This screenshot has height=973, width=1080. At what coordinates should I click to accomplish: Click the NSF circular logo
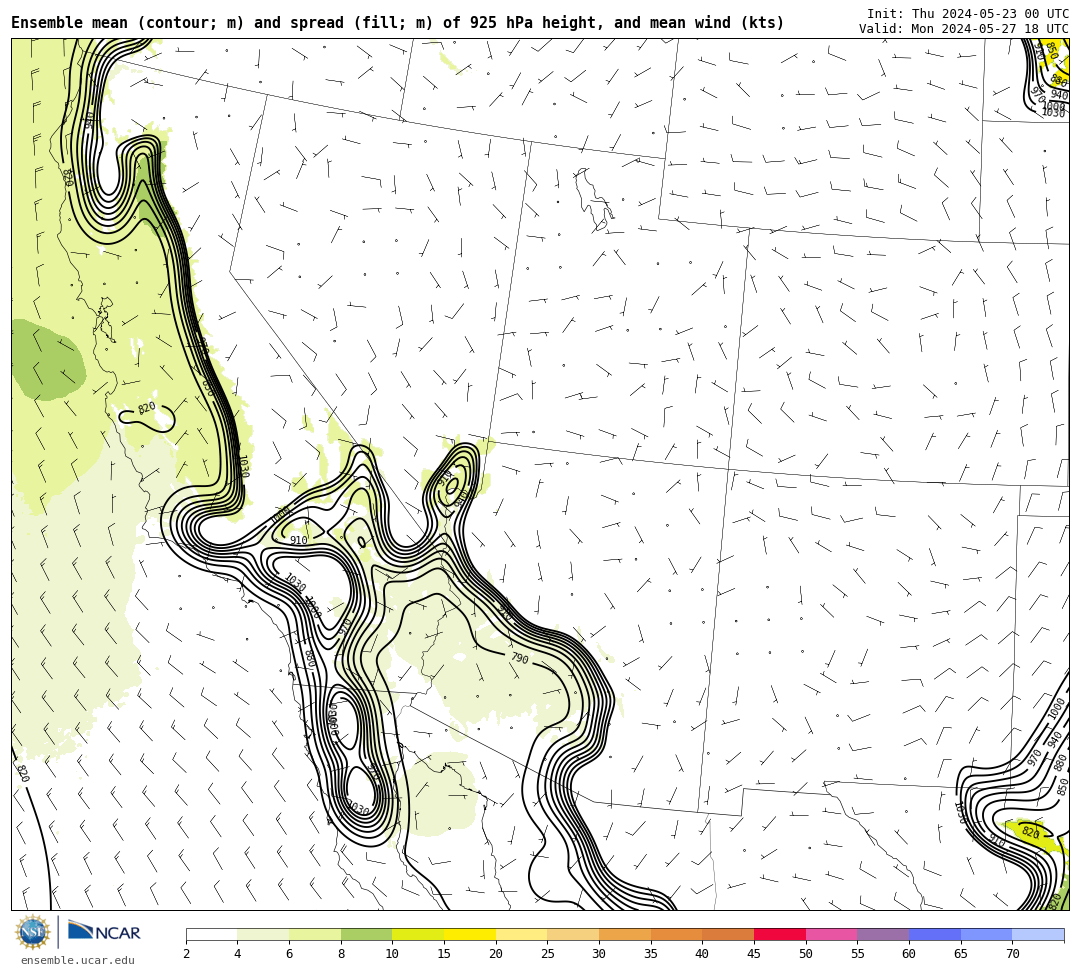(x=33, y=932)
